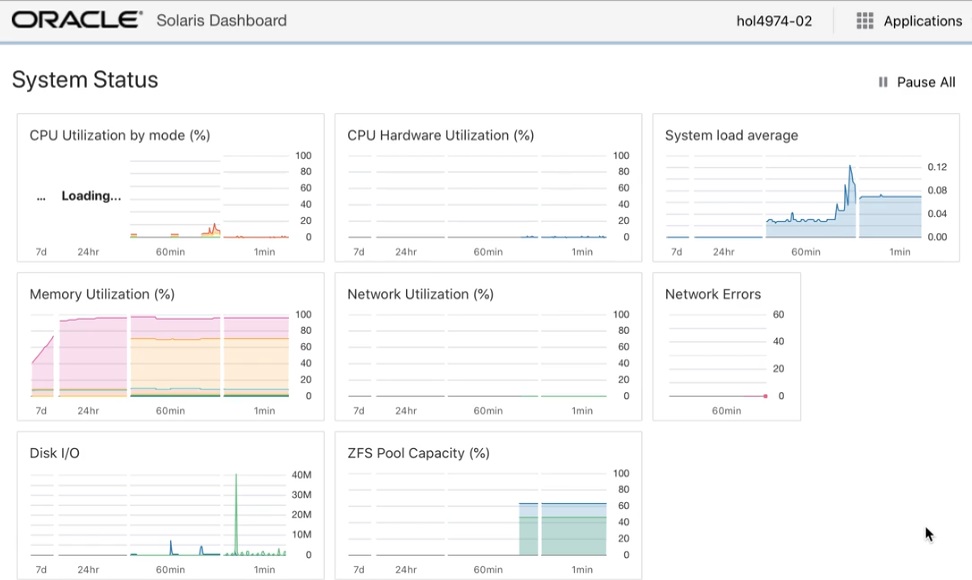
Task: Select 7d range on CPU Utilization by mode
Action: click(x=41, y=252)
